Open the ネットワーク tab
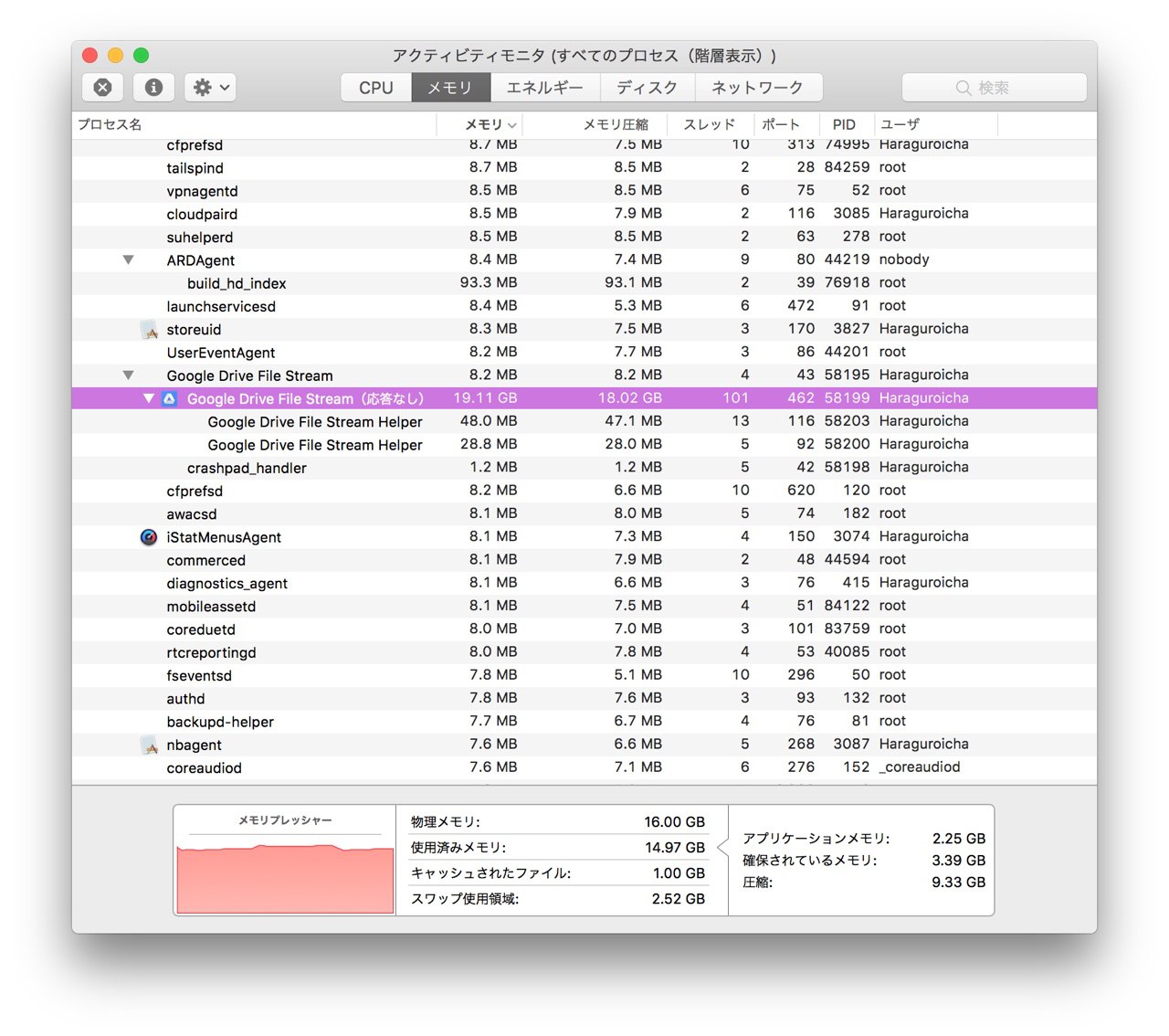 pyautogui.click(x=757, y=88)
